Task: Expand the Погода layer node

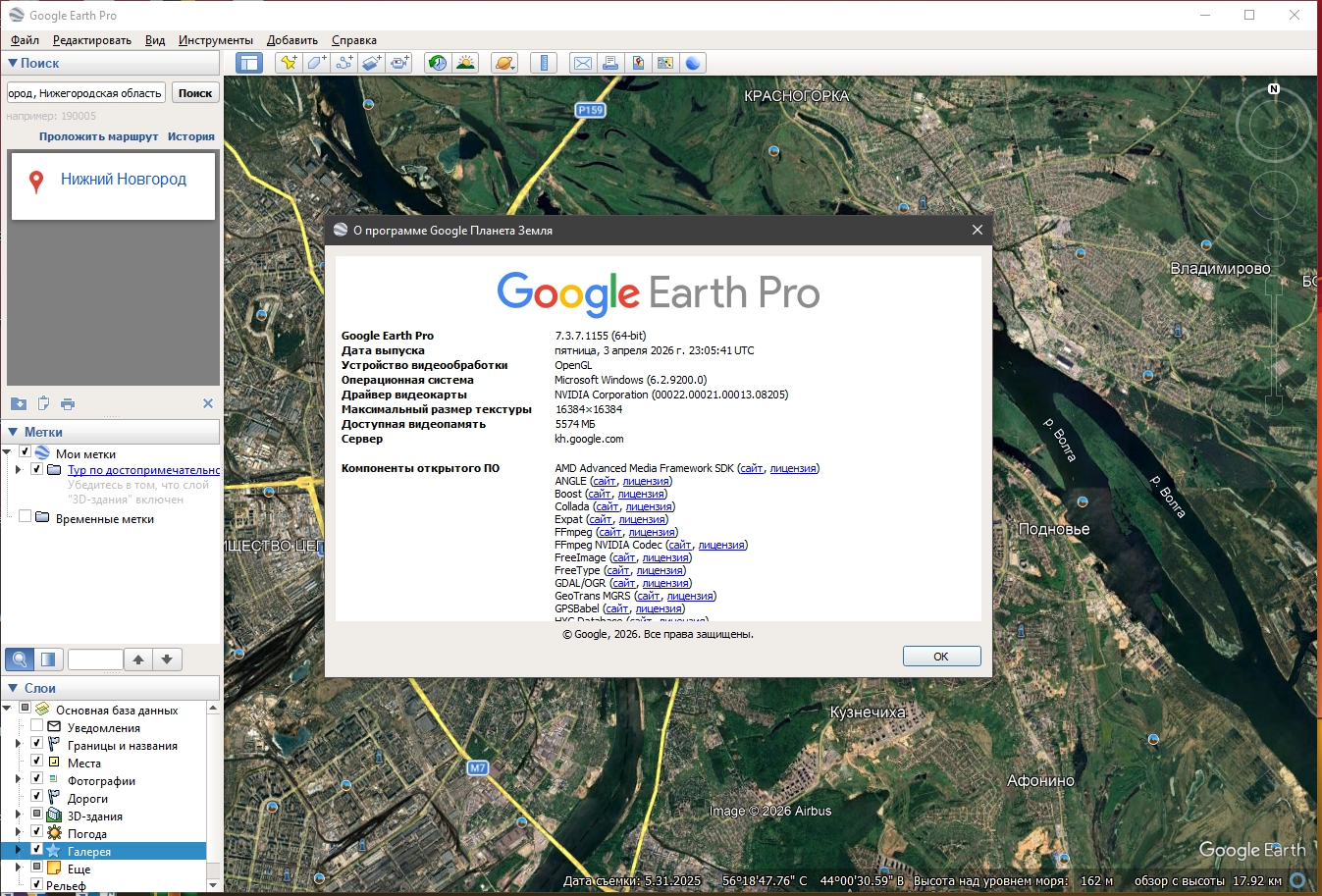Action: pos(19,833)
